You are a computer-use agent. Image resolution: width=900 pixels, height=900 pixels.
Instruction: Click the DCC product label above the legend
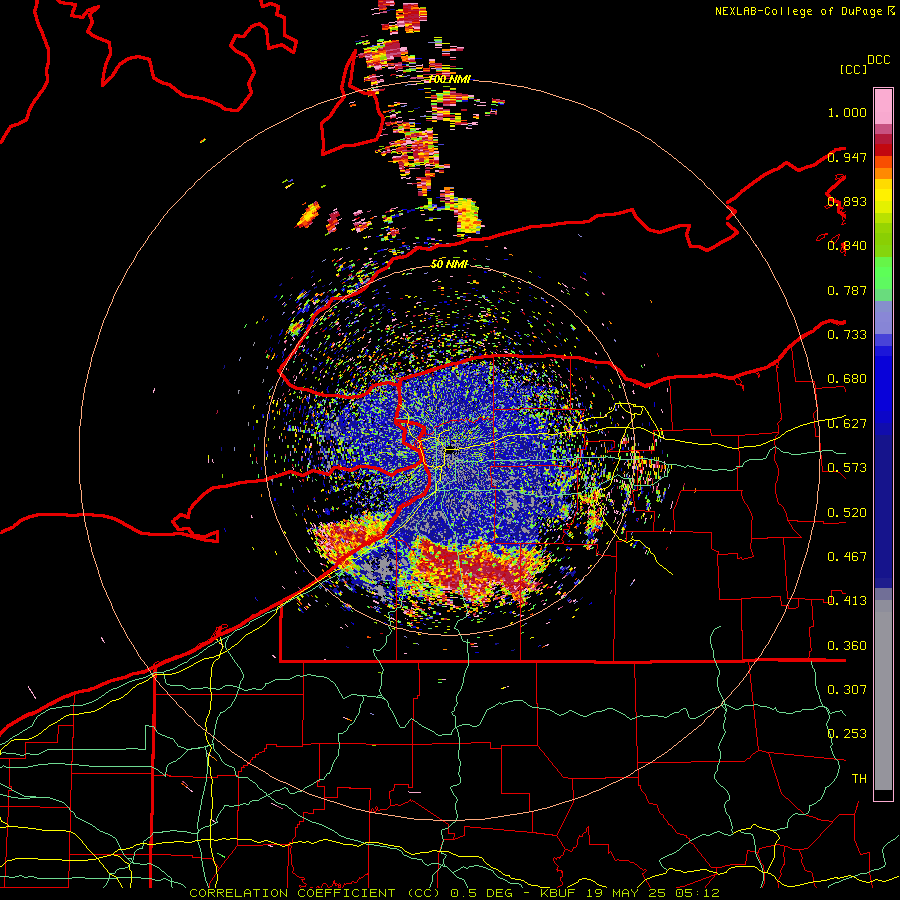click(879, 60)
